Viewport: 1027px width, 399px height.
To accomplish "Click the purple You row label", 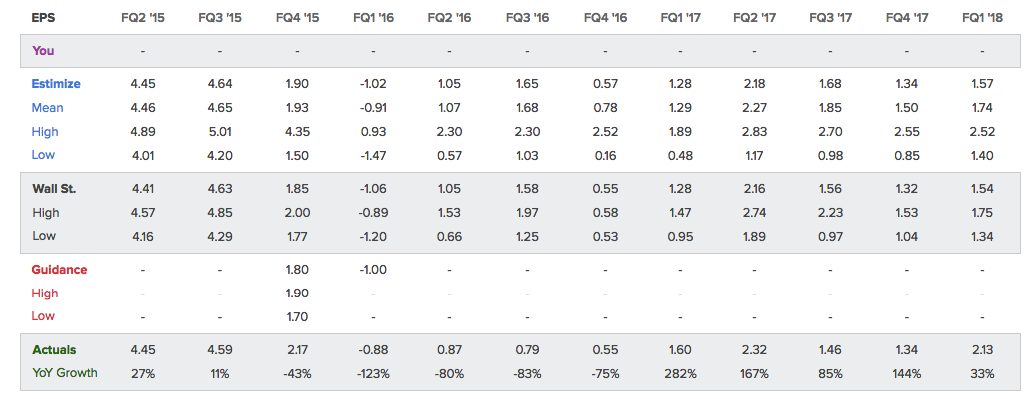I will tap(43, 50).
